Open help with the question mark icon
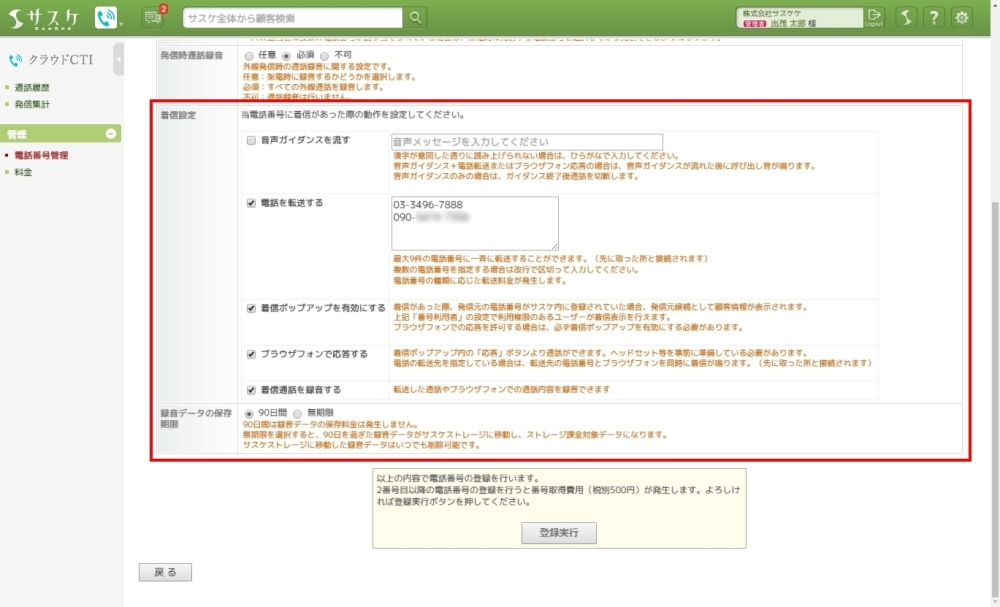The image size is (1000, 607). point(933,17)
